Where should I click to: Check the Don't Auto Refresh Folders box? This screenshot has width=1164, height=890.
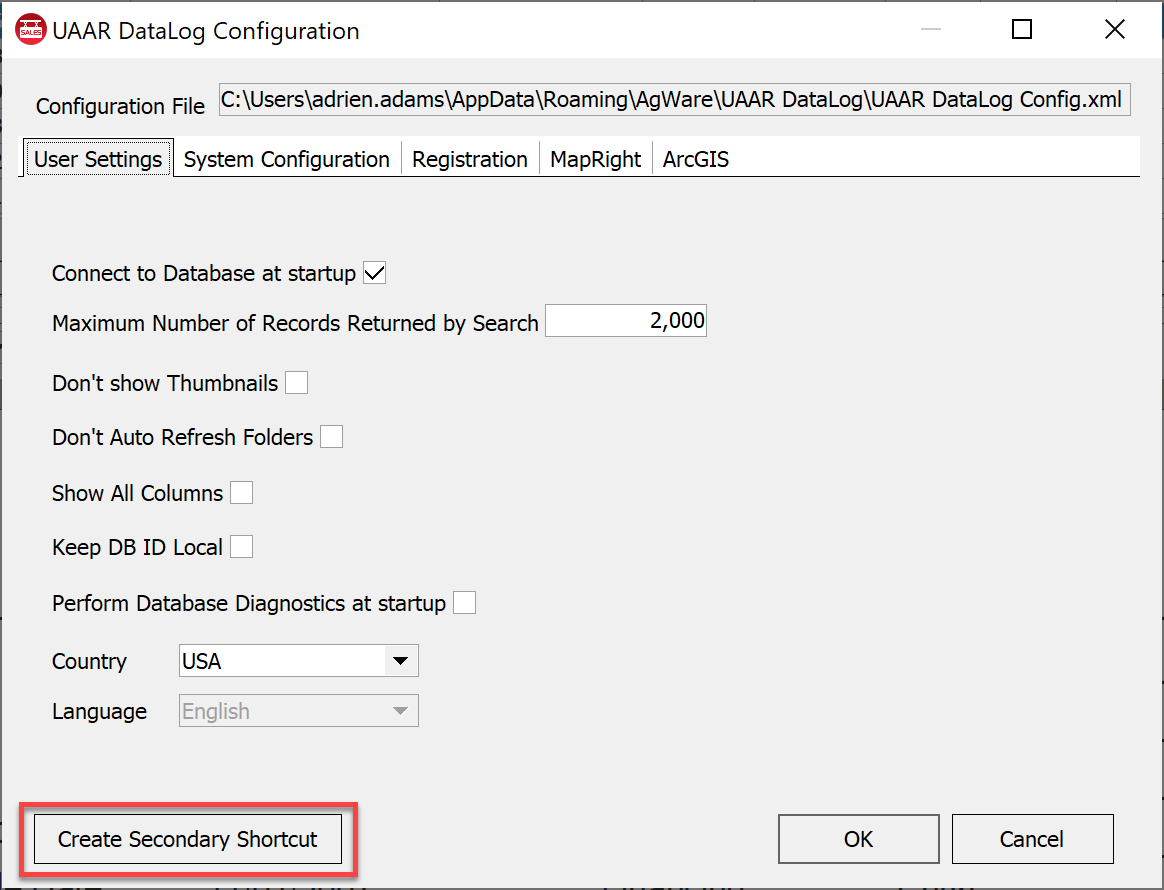(331, 437)
